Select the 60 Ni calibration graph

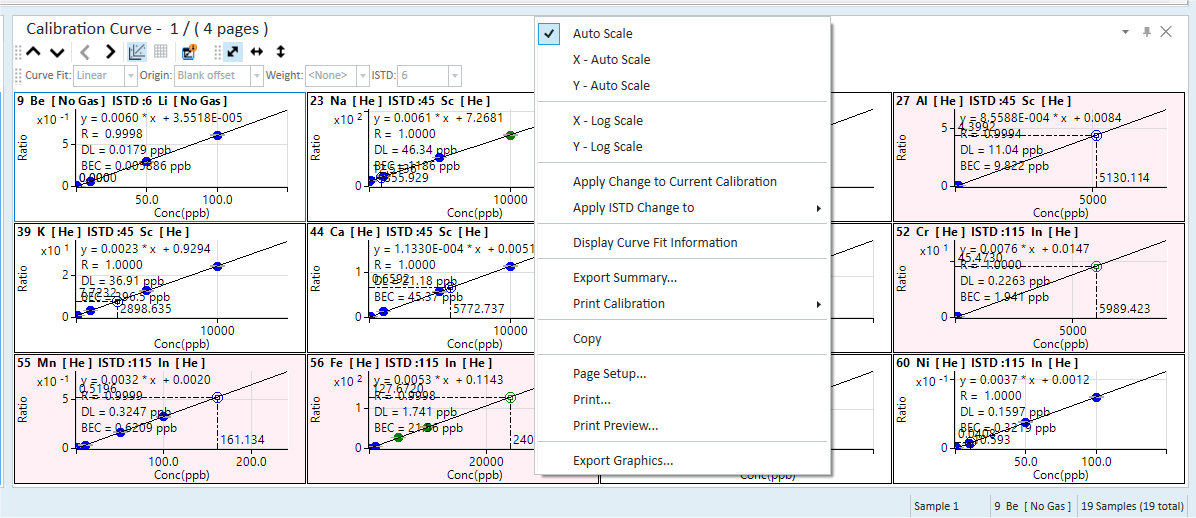click(1038, 419)
